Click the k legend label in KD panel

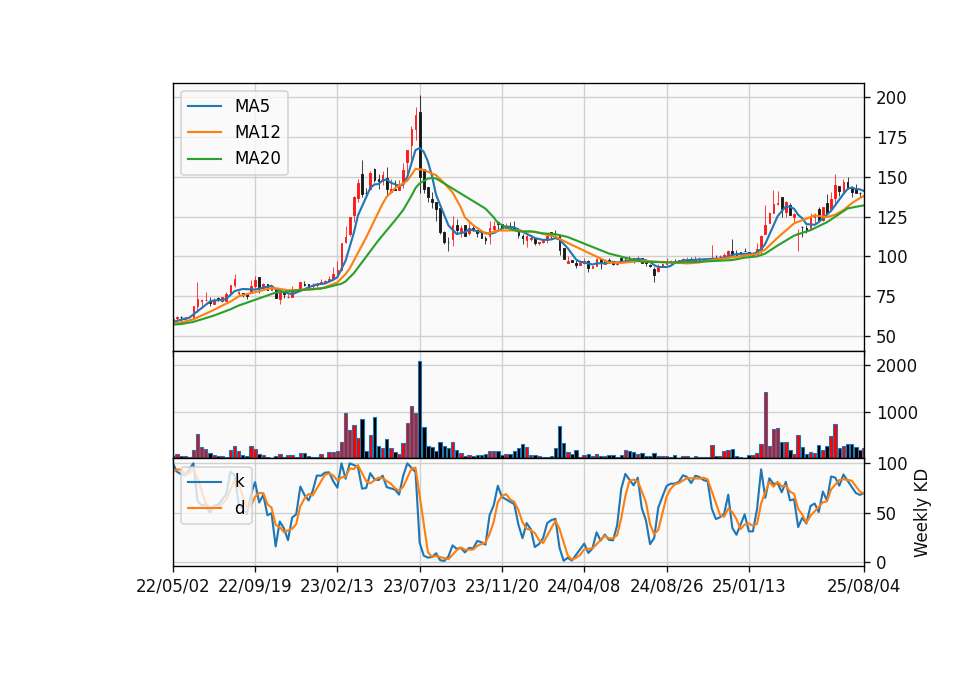click(x=239, y=481)
